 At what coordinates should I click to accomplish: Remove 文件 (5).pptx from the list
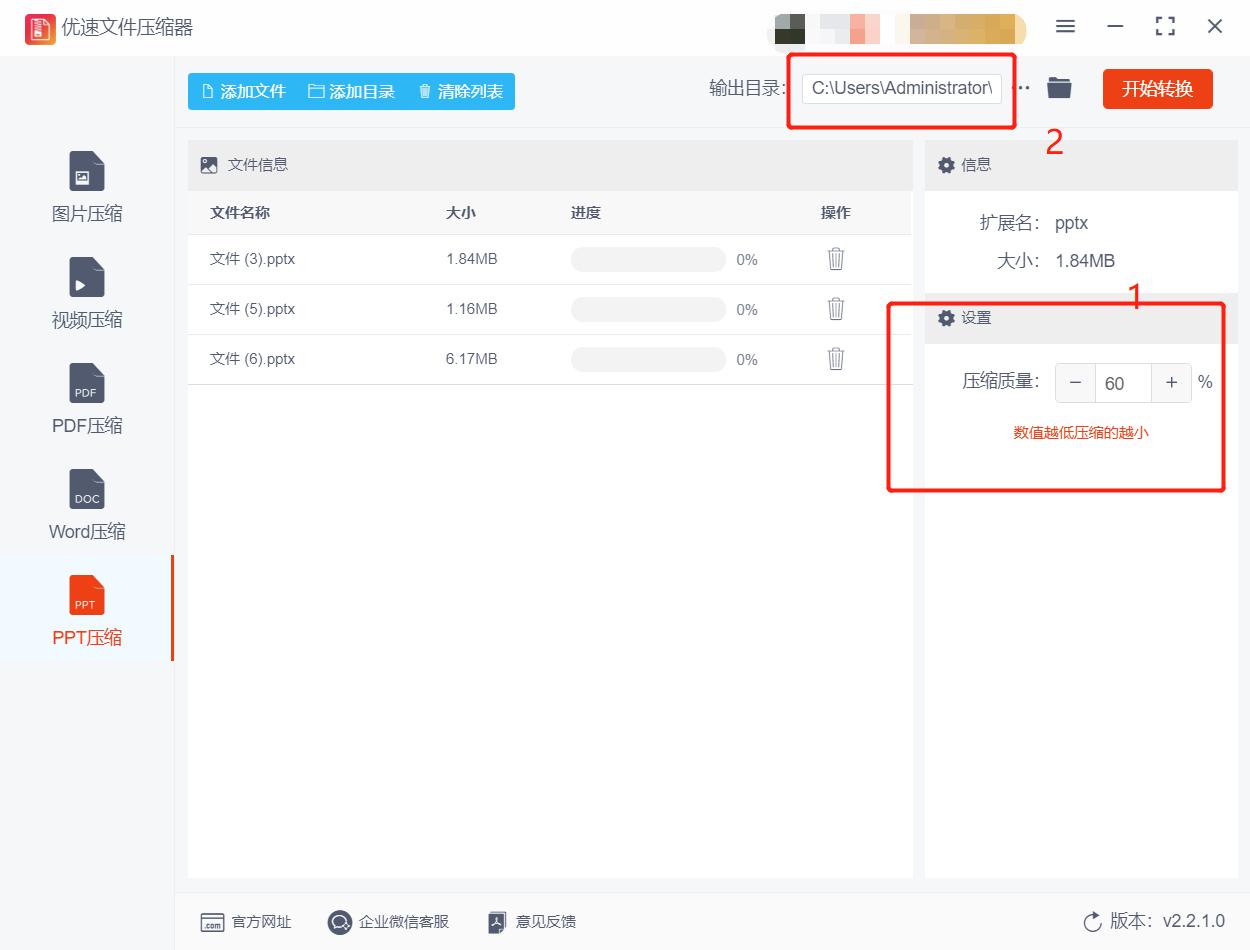click(x=835, y=308)
